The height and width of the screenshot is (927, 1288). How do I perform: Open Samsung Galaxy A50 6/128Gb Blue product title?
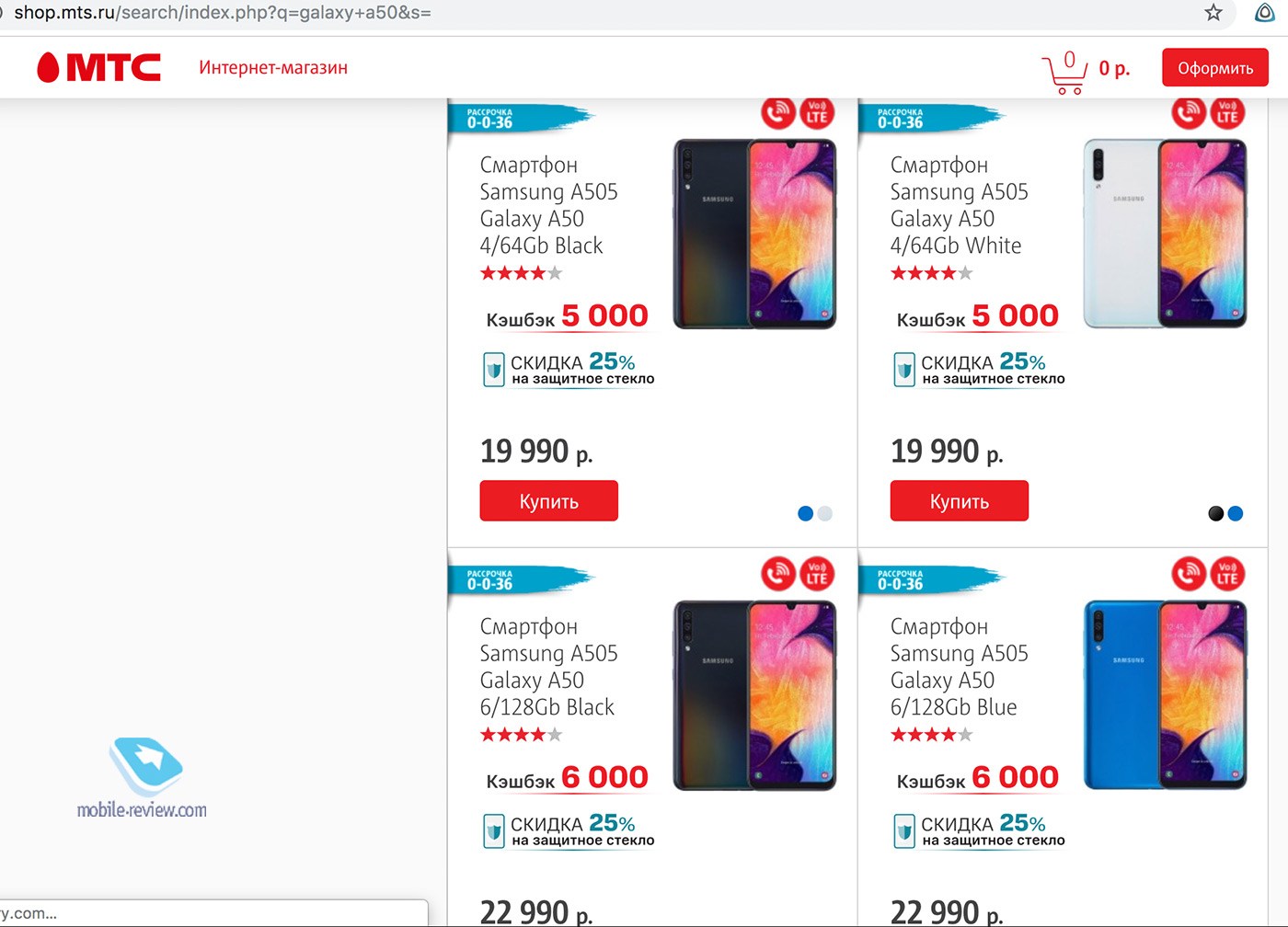coord(958,667)
